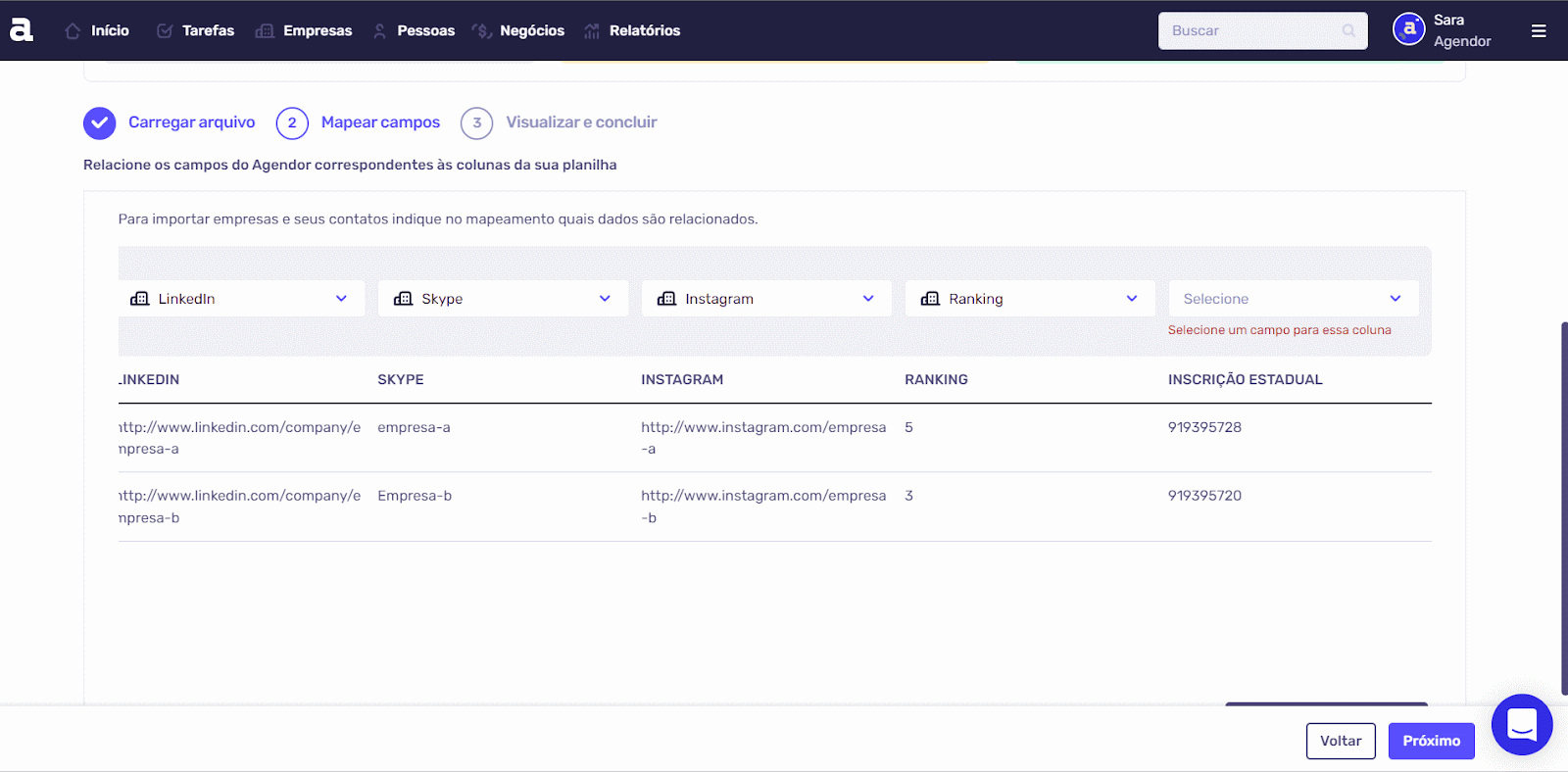The width and height of the screenshot is (1568, 772).
Task: Click the step 2 circle icon
Action: tap(292, 123)
